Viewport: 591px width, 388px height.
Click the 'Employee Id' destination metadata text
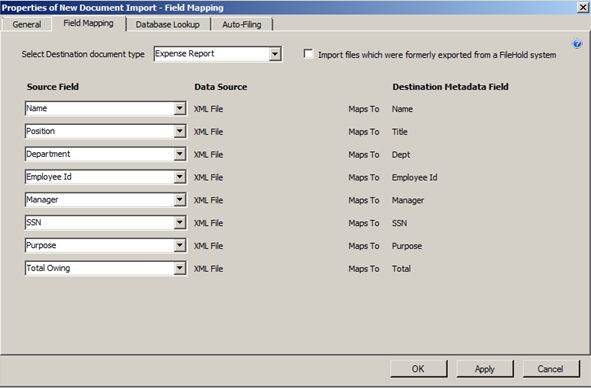[x=415, y=177]
